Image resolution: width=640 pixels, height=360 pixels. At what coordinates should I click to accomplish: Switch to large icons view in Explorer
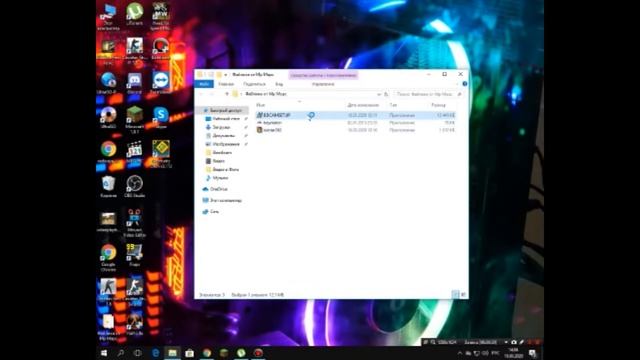point(463,294)
